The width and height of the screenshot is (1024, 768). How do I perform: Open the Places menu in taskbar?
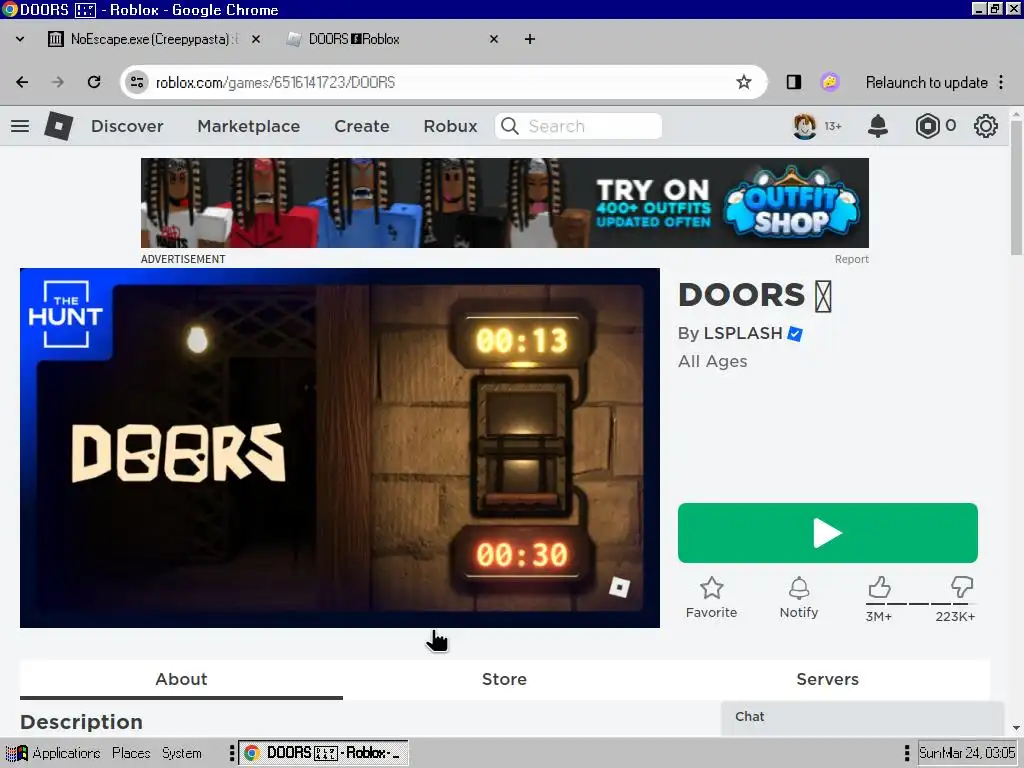point(131,753)
